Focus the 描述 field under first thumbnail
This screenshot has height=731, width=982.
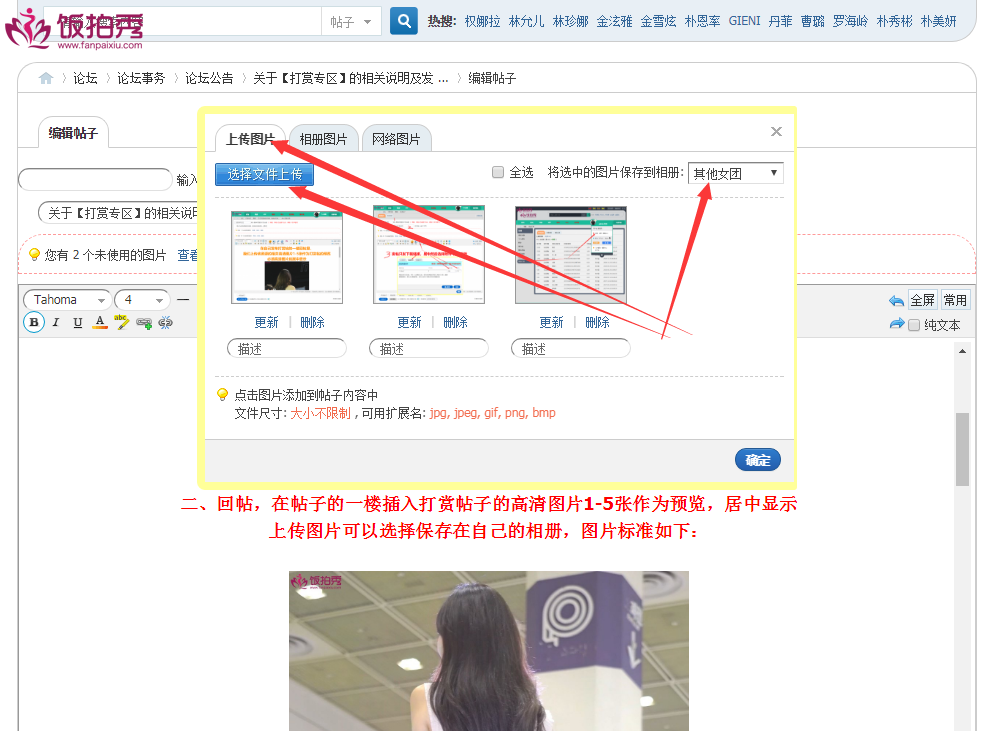coord(287,348)
